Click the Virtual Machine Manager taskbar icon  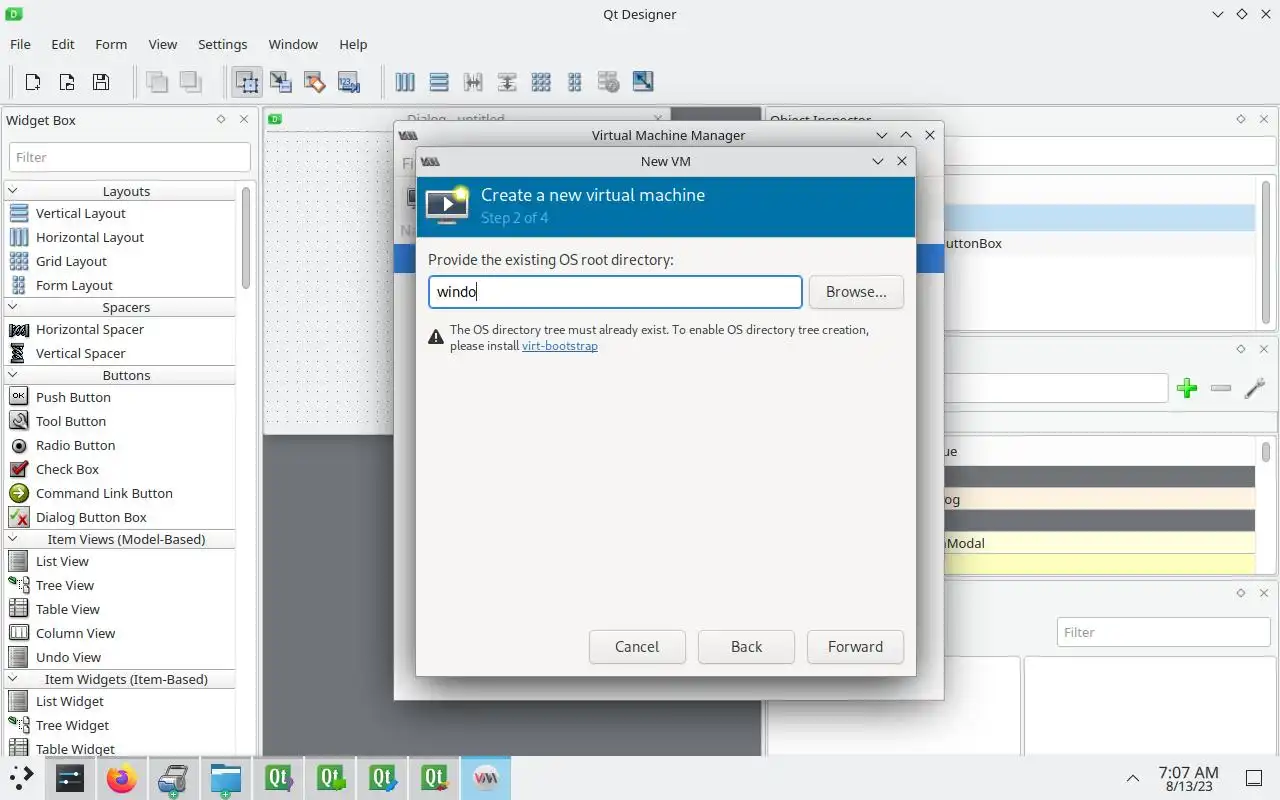pos(485,778)
